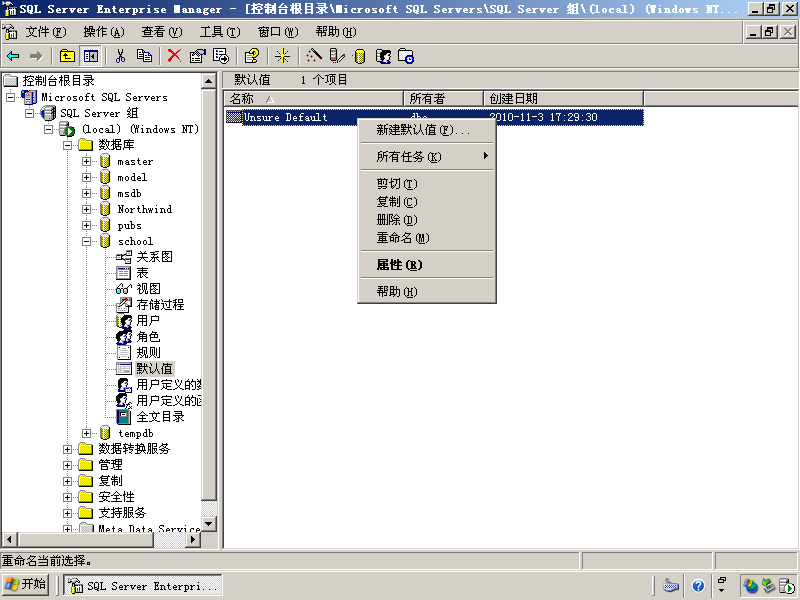The height and width of the screenshot is (600, 800).
Task: Open the 所有任务(K) submenu
Action: point(427,157)
